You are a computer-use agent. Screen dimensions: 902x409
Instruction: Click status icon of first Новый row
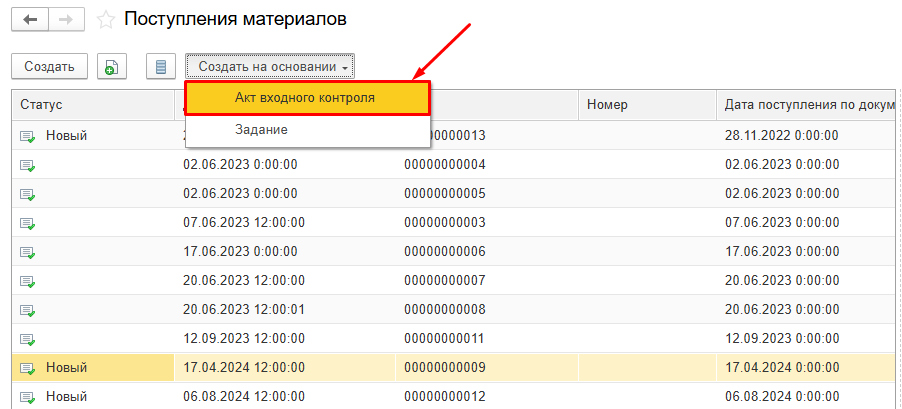[x=27, y=136]
